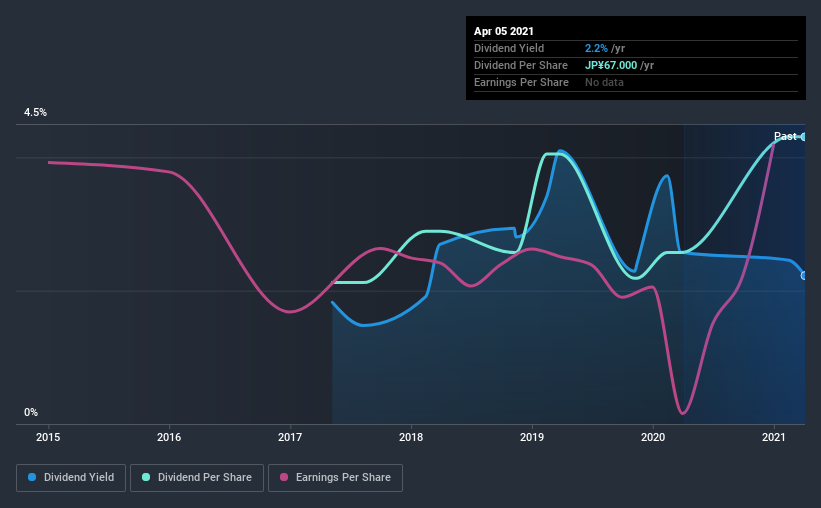The height and width of the screenshot is (508, 821).
Task: Click the 2017 x-axis label
Action: (x=290, y=437)
